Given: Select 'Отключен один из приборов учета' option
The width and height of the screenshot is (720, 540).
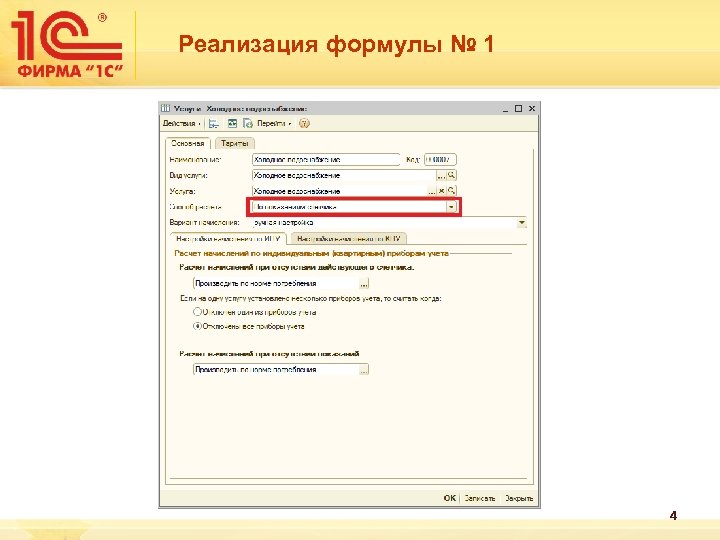Looking at the screenshot, I should (x=255, y=312).
